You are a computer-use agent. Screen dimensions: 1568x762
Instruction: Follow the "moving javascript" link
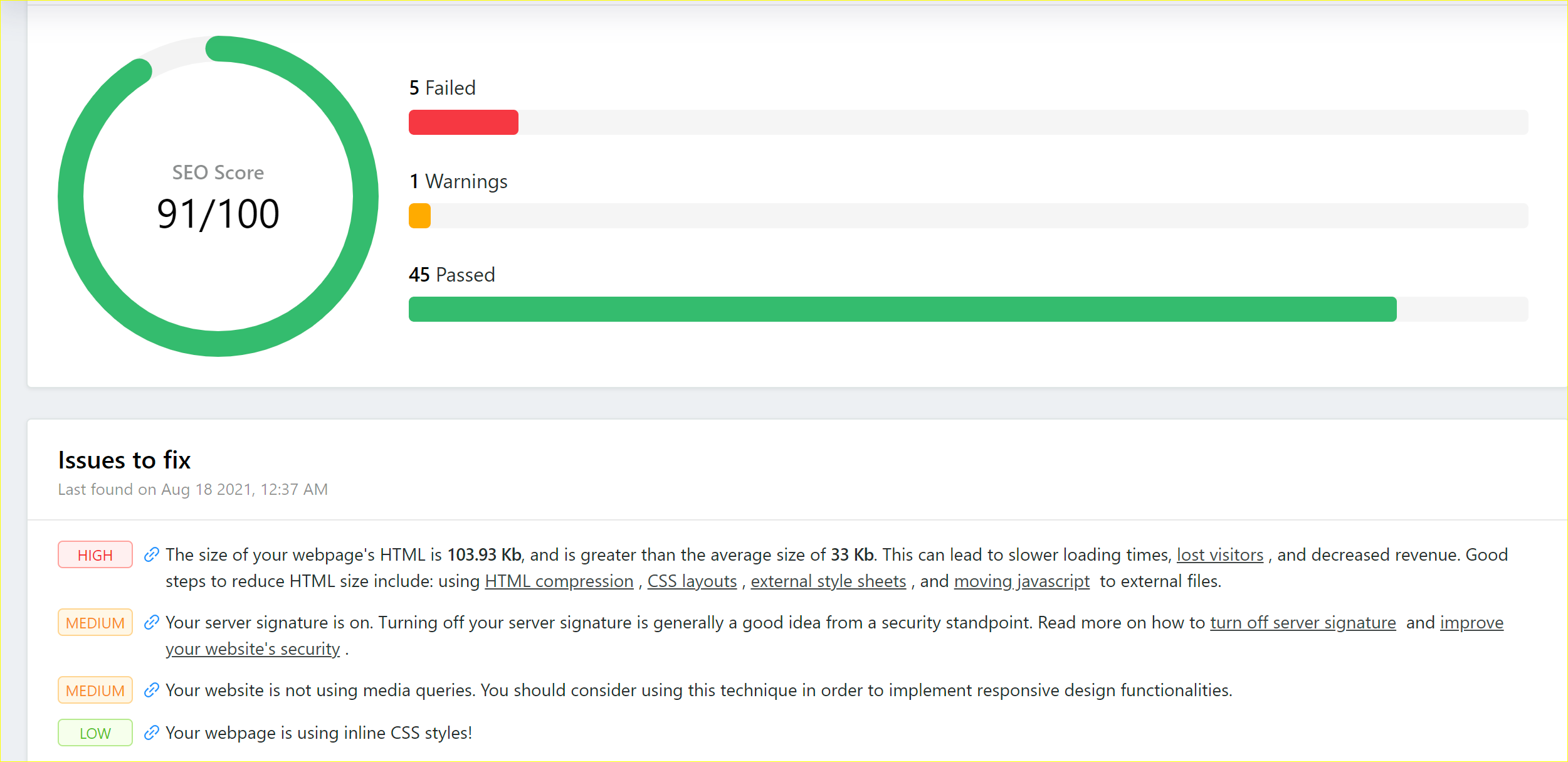(1021, 581)
